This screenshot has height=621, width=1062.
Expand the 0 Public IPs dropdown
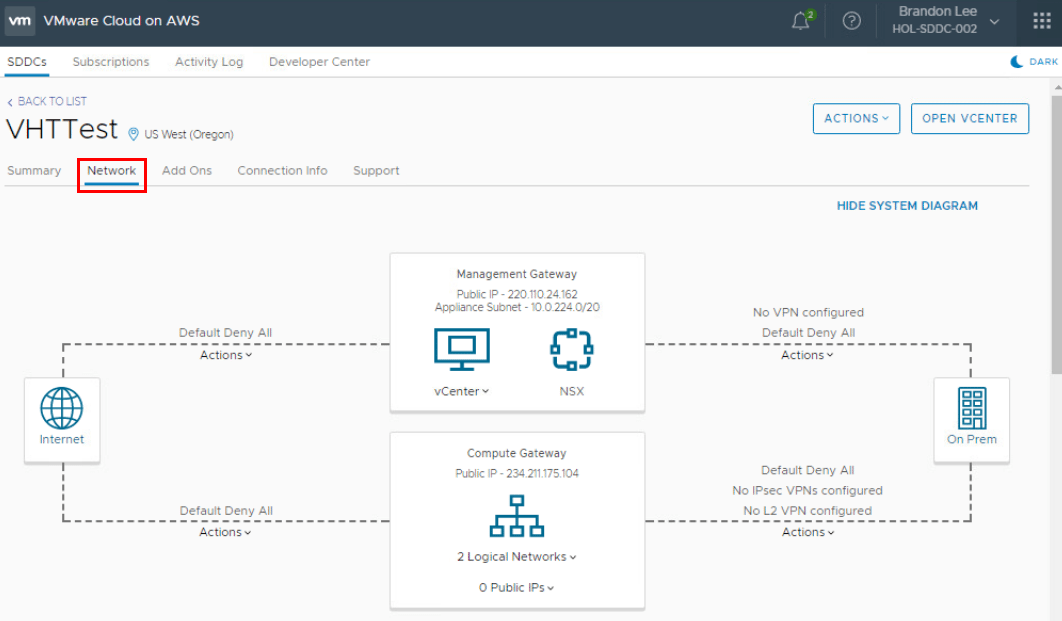[516, 588]
